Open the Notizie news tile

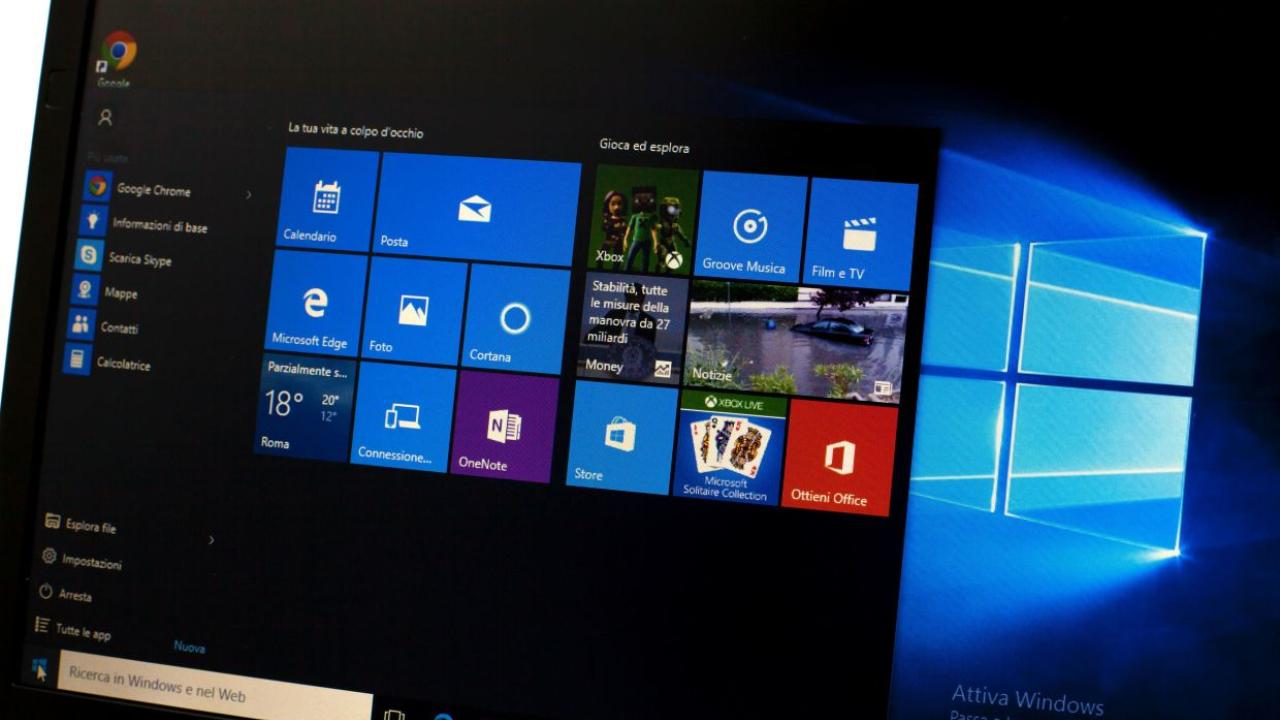pyautogui.click(x=796, y=342)
